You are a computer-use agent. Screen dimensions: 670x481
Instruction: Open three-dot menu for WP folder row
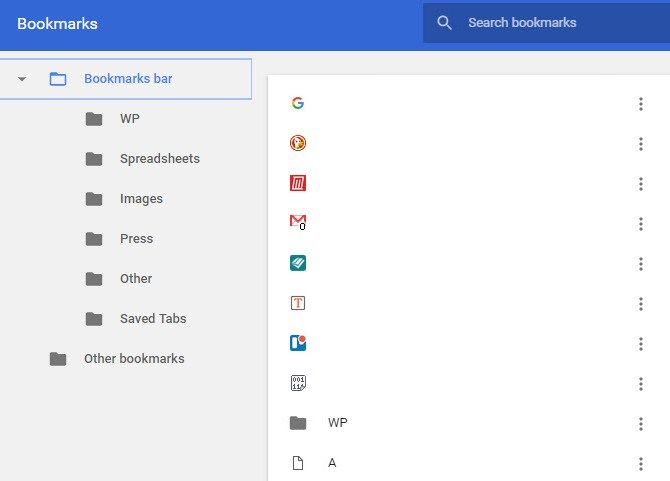[640, 424]
